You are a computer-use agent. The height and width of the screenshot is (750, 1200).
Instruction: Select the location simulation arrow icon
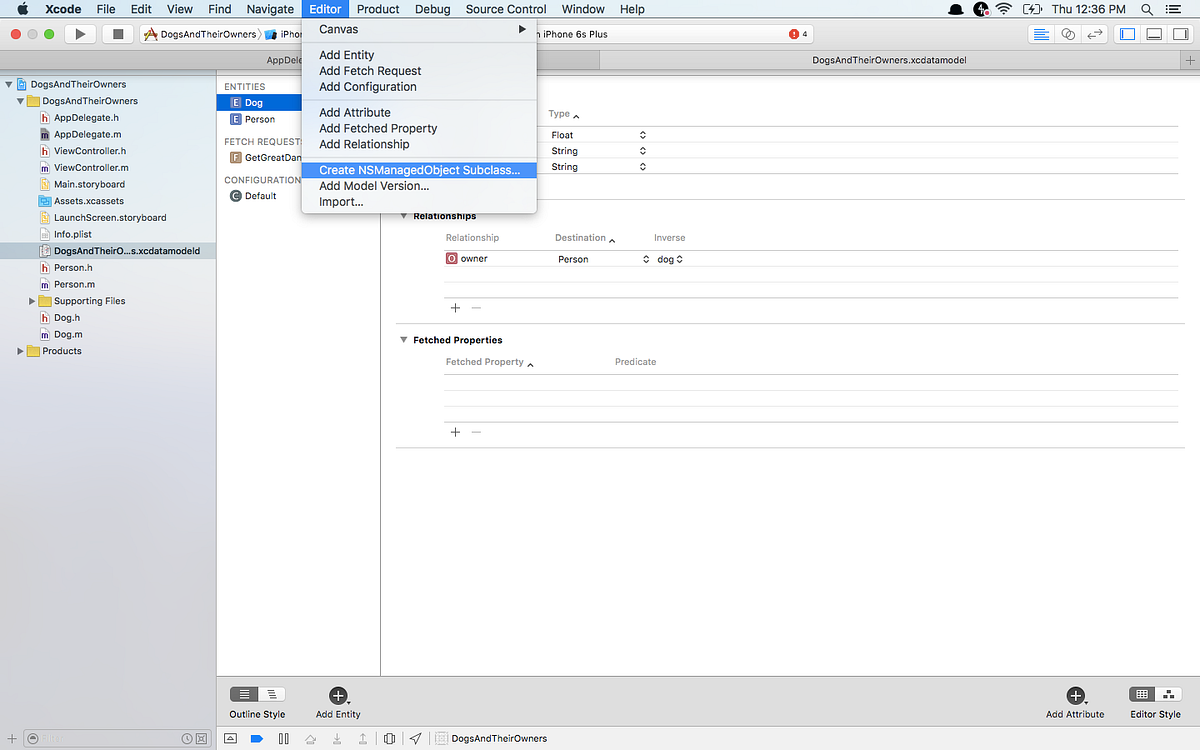click(x=416, y=738)
